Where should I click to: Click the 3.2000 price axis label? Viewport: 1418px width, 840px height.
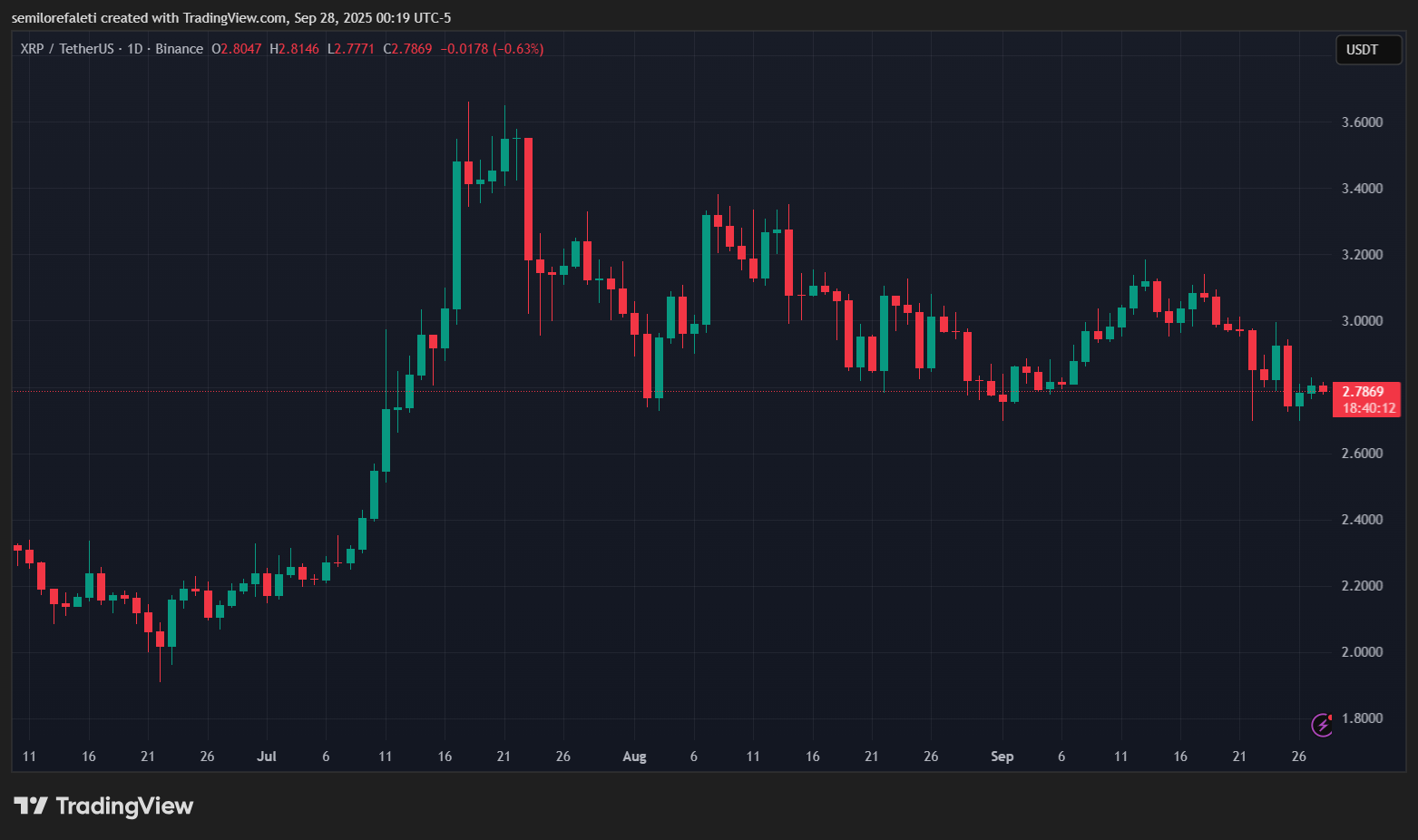tap(1363, 255)
